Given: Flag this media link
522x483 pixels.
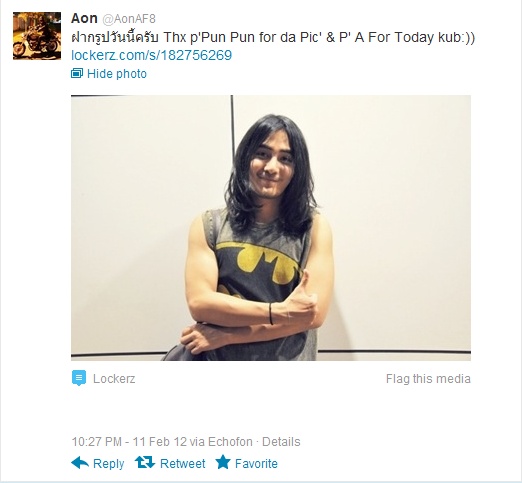Looking at the screenshot, I should 428,379.
